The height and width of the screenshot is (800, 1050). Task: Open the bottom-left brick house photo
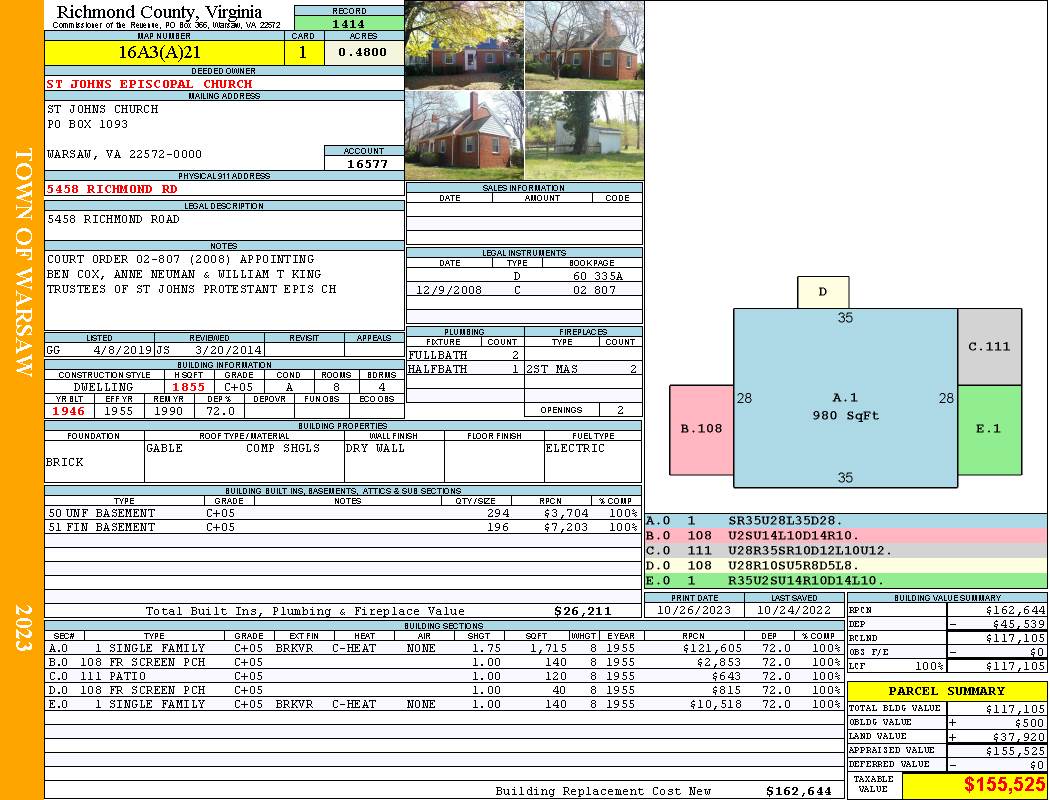coord(464,135)
